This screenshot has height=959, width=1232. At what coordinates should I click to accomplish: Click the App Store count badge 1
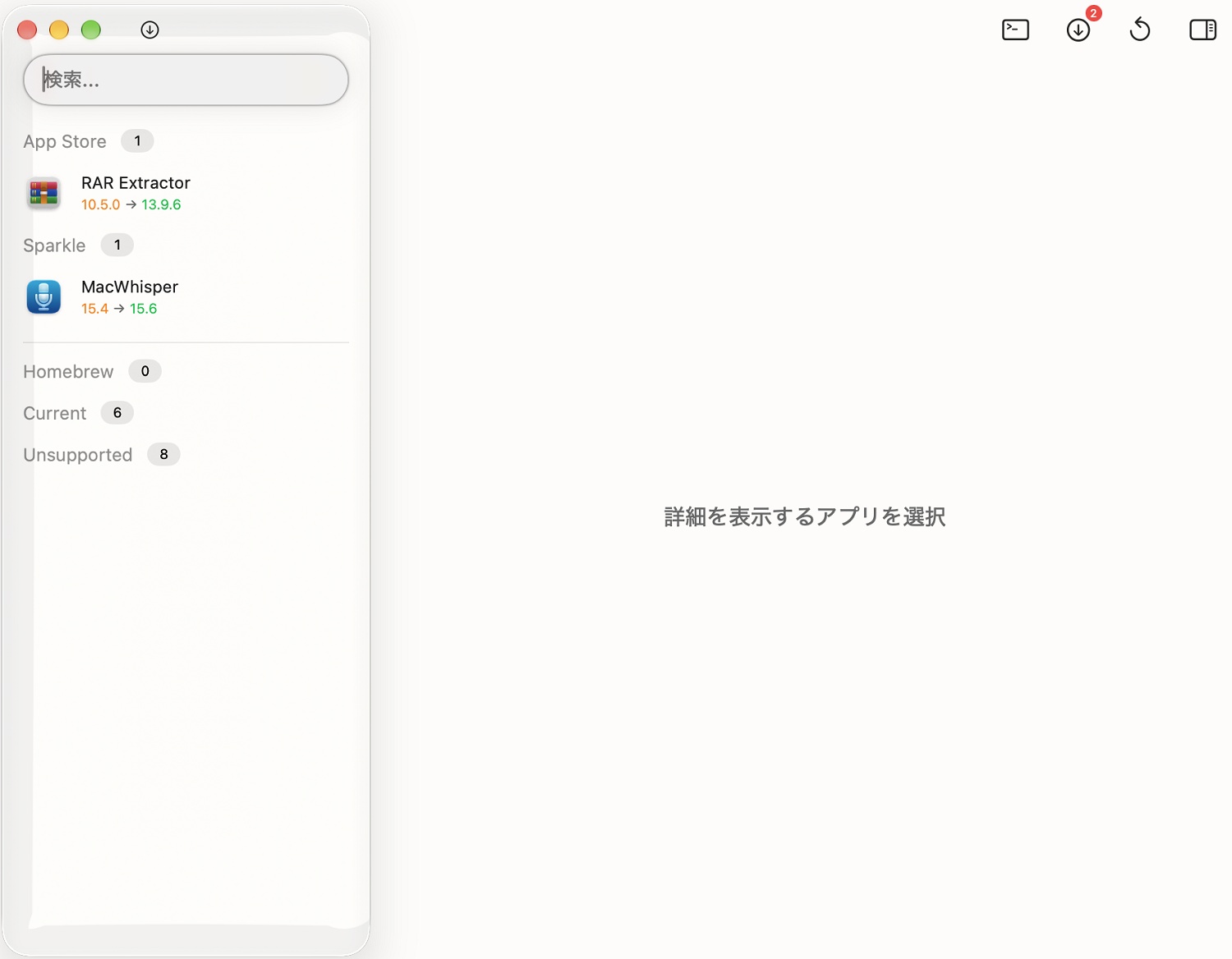click(137, 141)
